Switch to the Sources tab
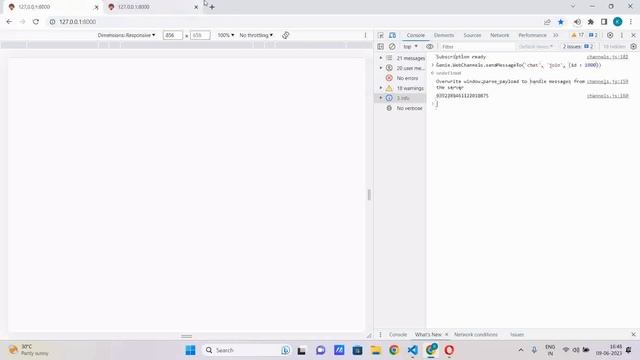This screenshot has height=360, width=640. click(x=472, y=35)
